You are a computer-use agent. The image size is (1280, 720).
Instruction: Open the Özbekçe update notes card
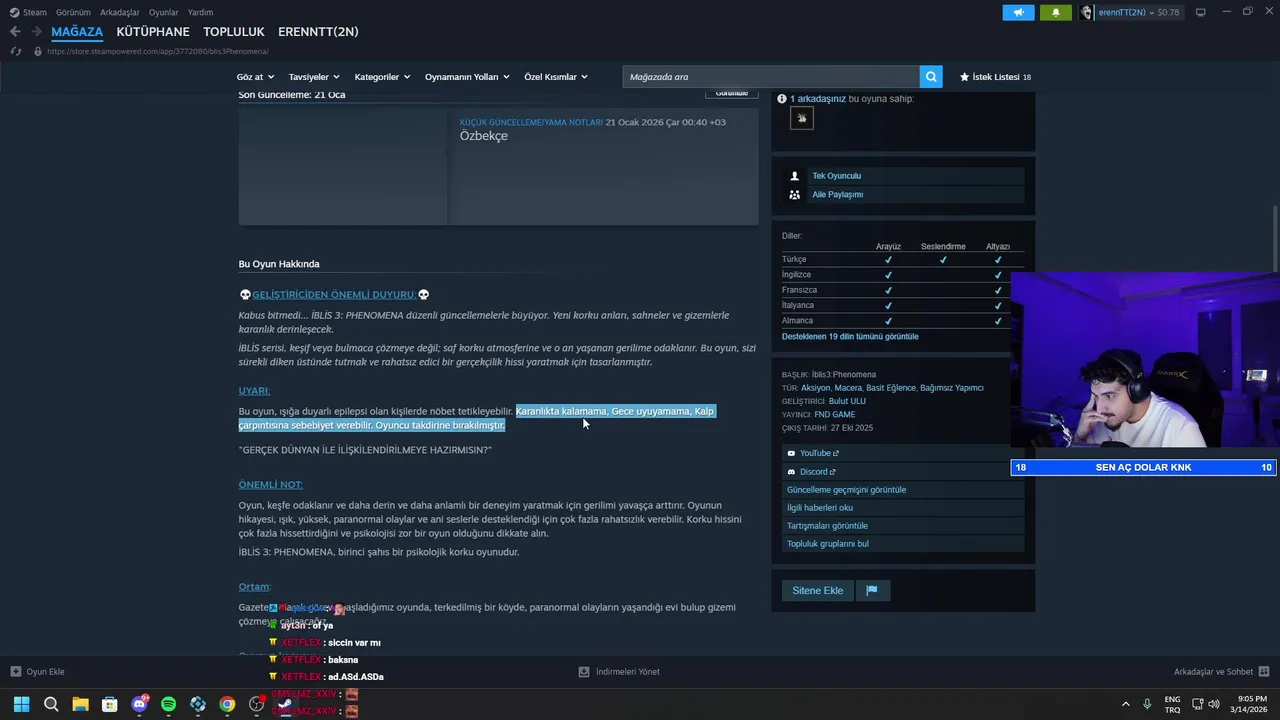(x=498, y=166)
